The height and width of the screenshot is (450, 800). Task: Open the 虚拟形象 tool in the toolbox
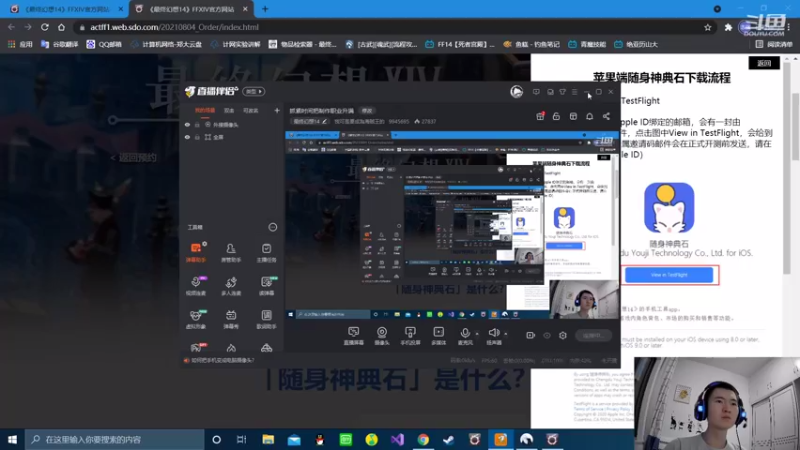[x=195, y=319]
